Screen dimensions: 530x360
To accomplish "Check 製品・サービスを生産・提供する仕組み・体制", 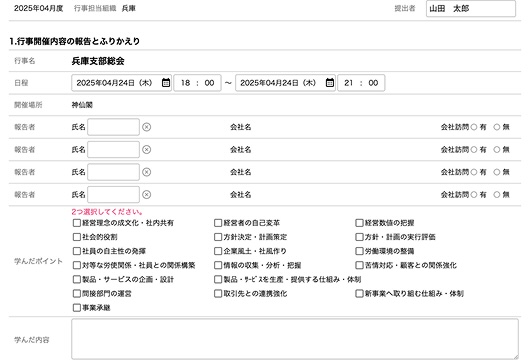I will (218, 280).
